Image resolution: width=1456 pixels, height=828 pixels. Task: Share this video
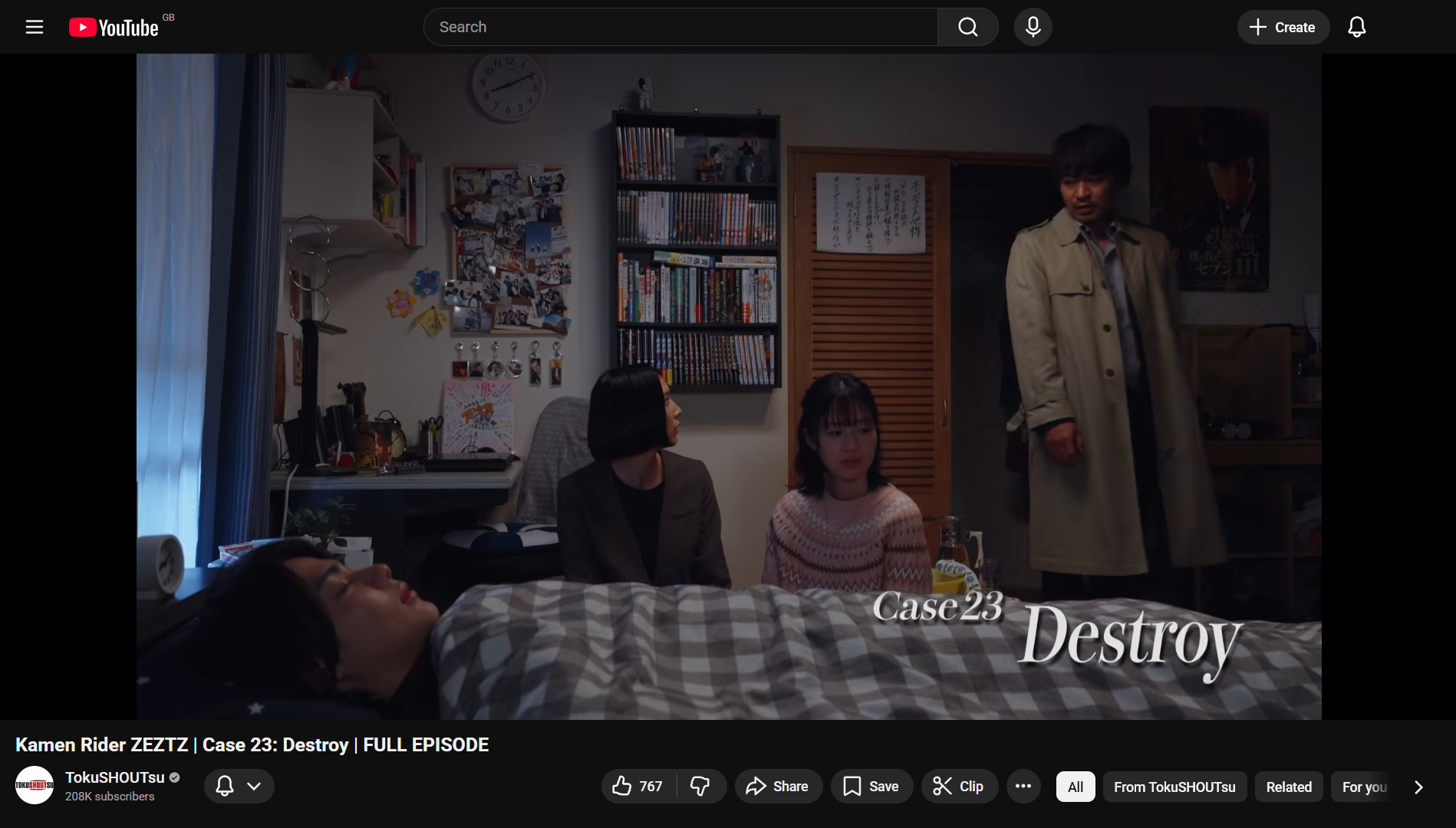(x=778, y=787)
